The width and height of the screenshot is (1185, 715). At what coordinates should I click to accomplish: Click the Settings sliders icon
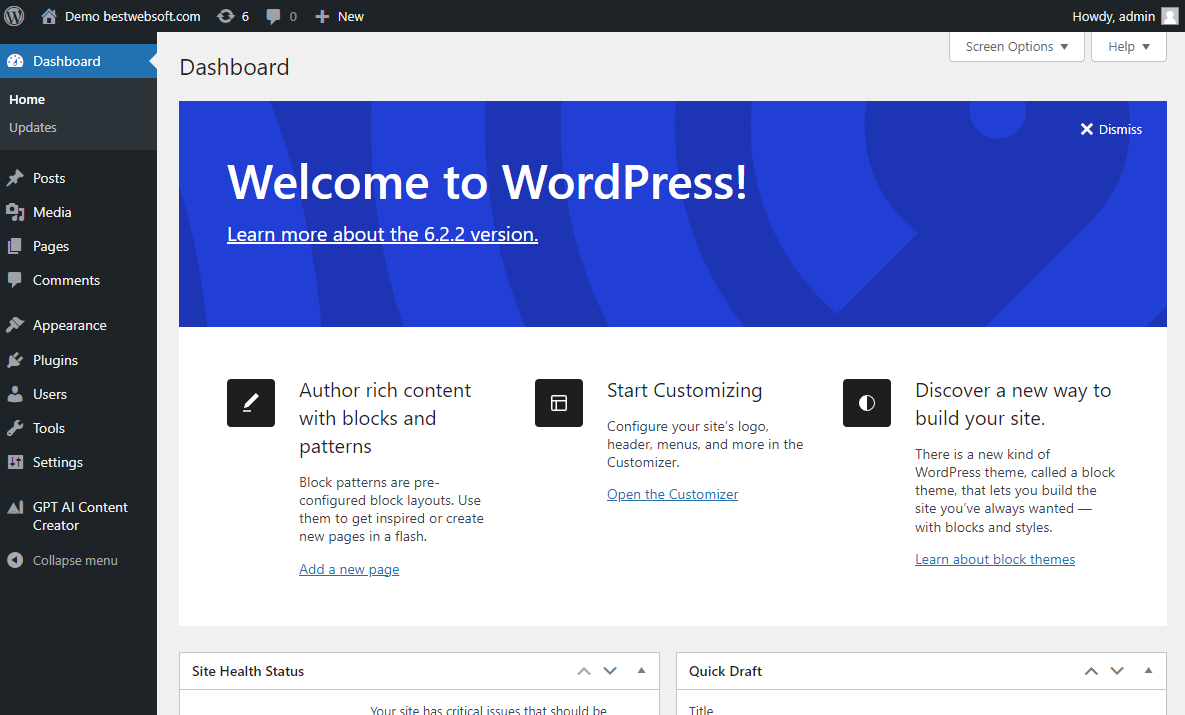coord(15,462)
